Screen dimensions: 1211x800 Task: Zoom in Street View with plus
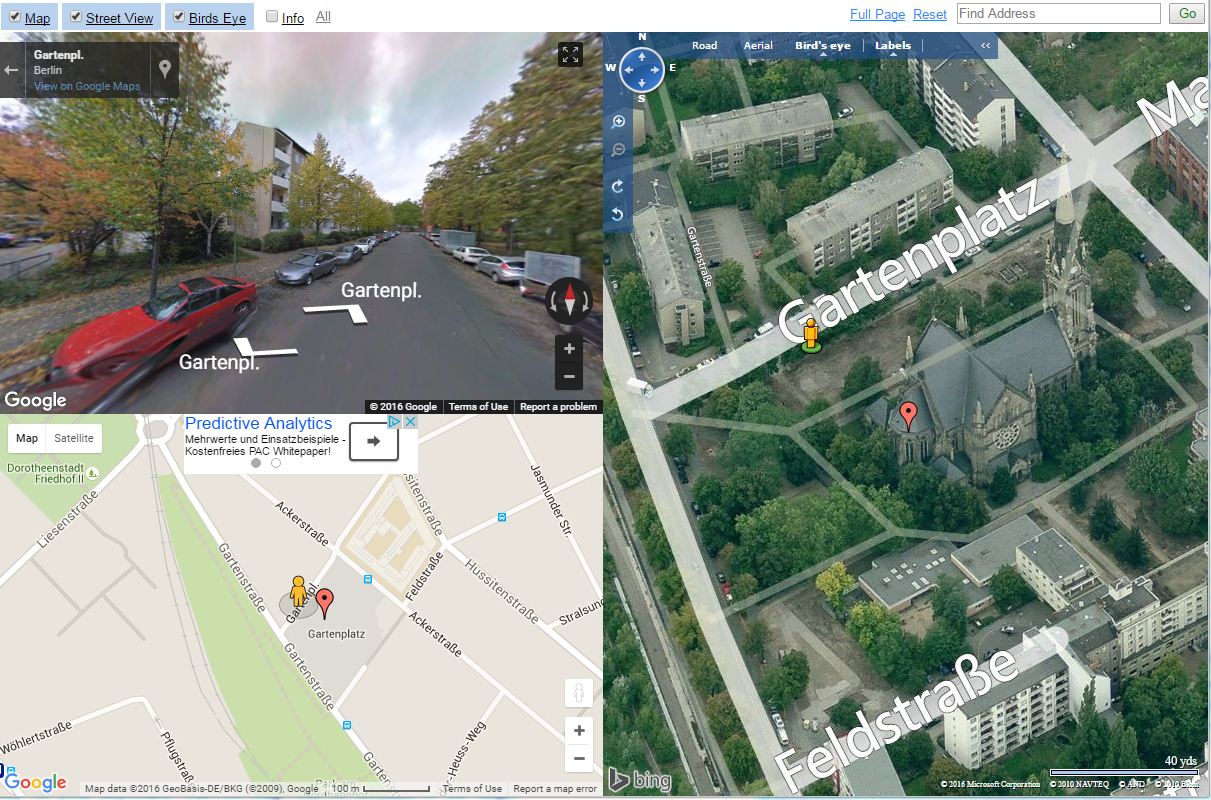pyautogui.click(x=569, y=349)
